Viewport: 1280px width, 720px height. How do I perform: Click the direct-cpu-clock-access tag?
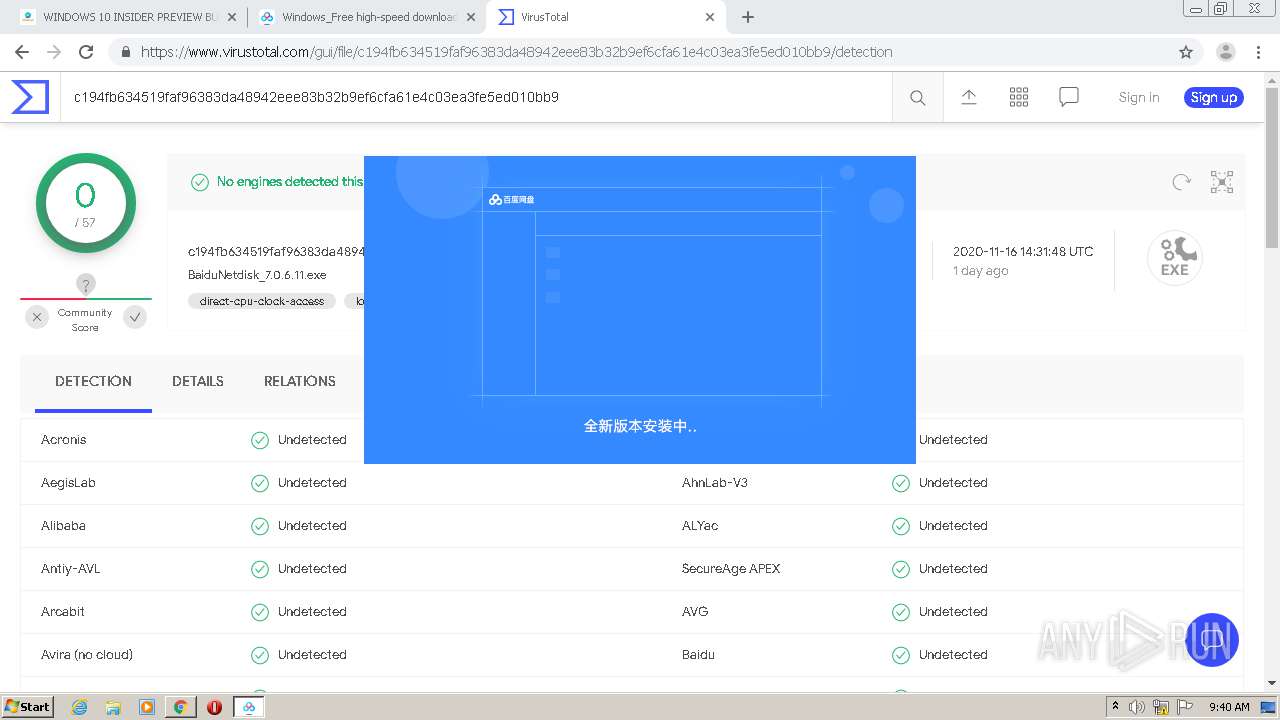[262, 301]
